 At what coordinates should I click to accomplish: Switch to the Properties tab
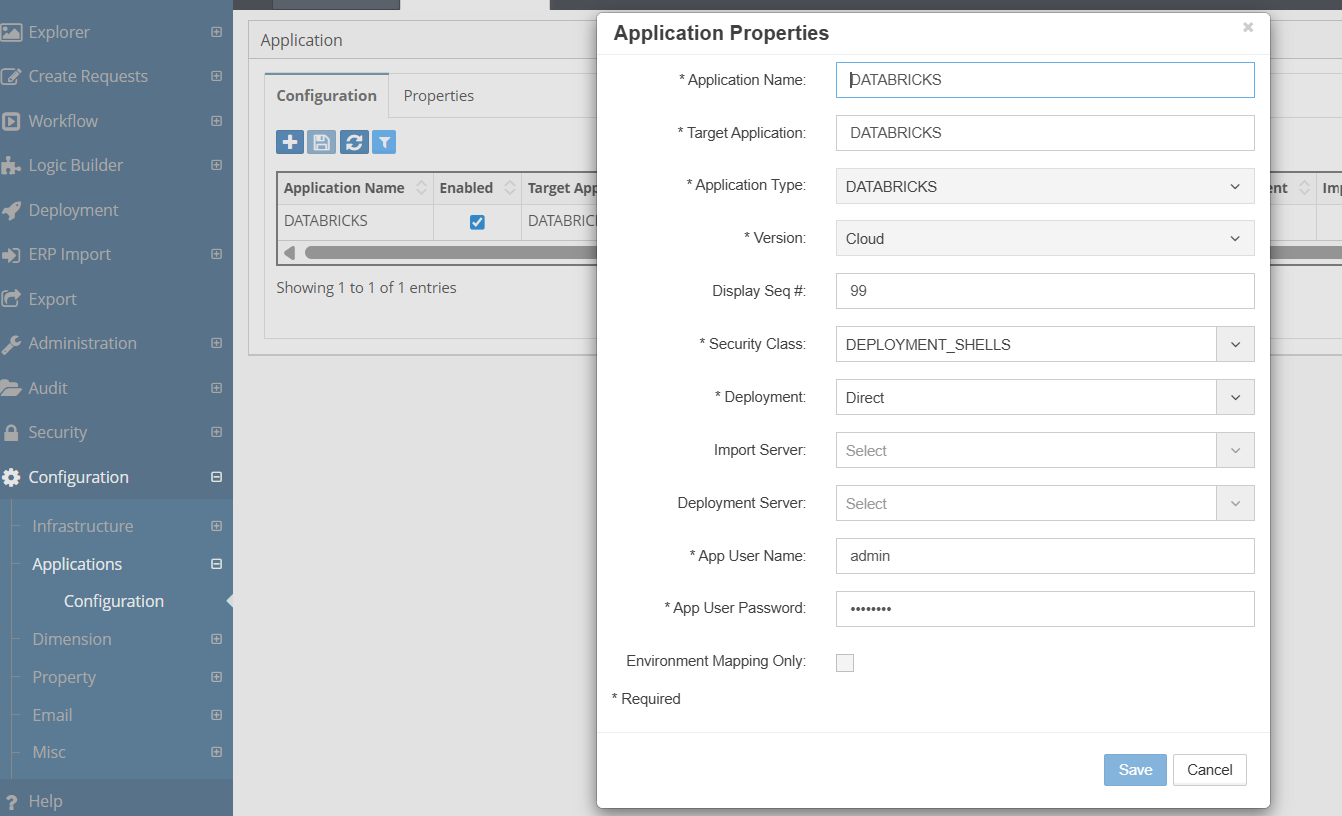(x=438, y=95)
